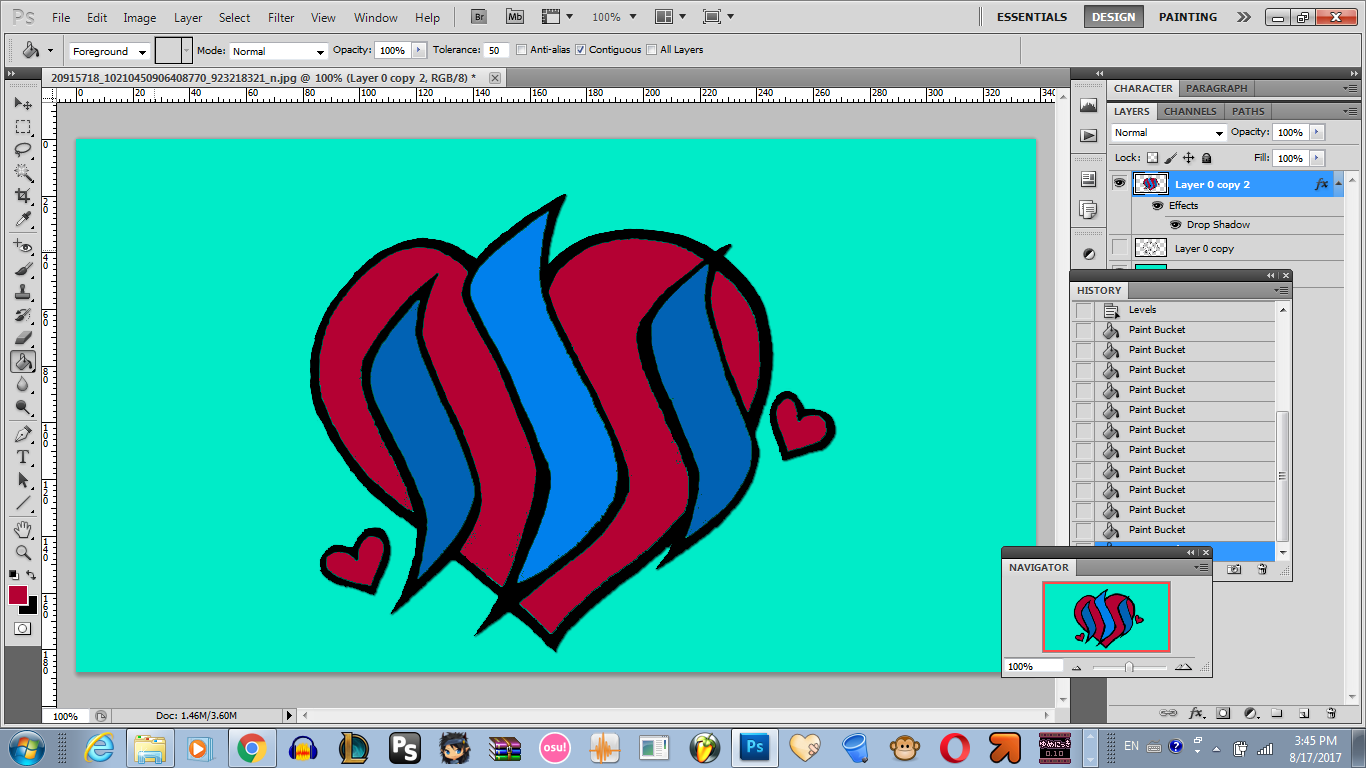Select the Rectangular Marquee tool

(23, 127)
